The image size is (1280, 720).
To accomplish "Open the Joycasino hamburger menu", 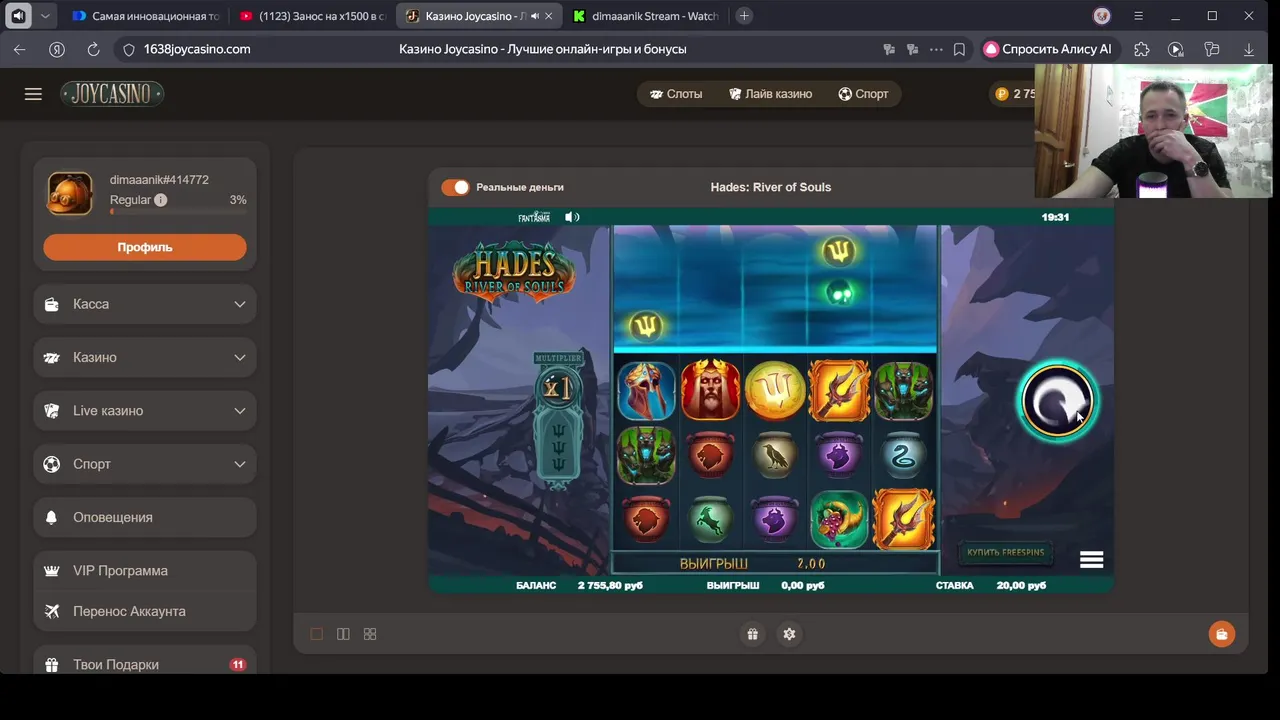I will [33, 94].
